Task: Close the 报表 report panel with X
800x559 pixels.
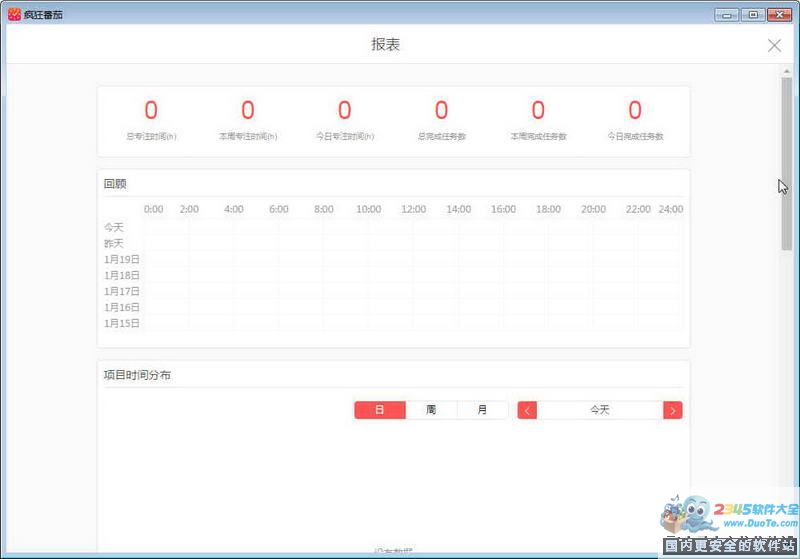Action: (774, 46)
